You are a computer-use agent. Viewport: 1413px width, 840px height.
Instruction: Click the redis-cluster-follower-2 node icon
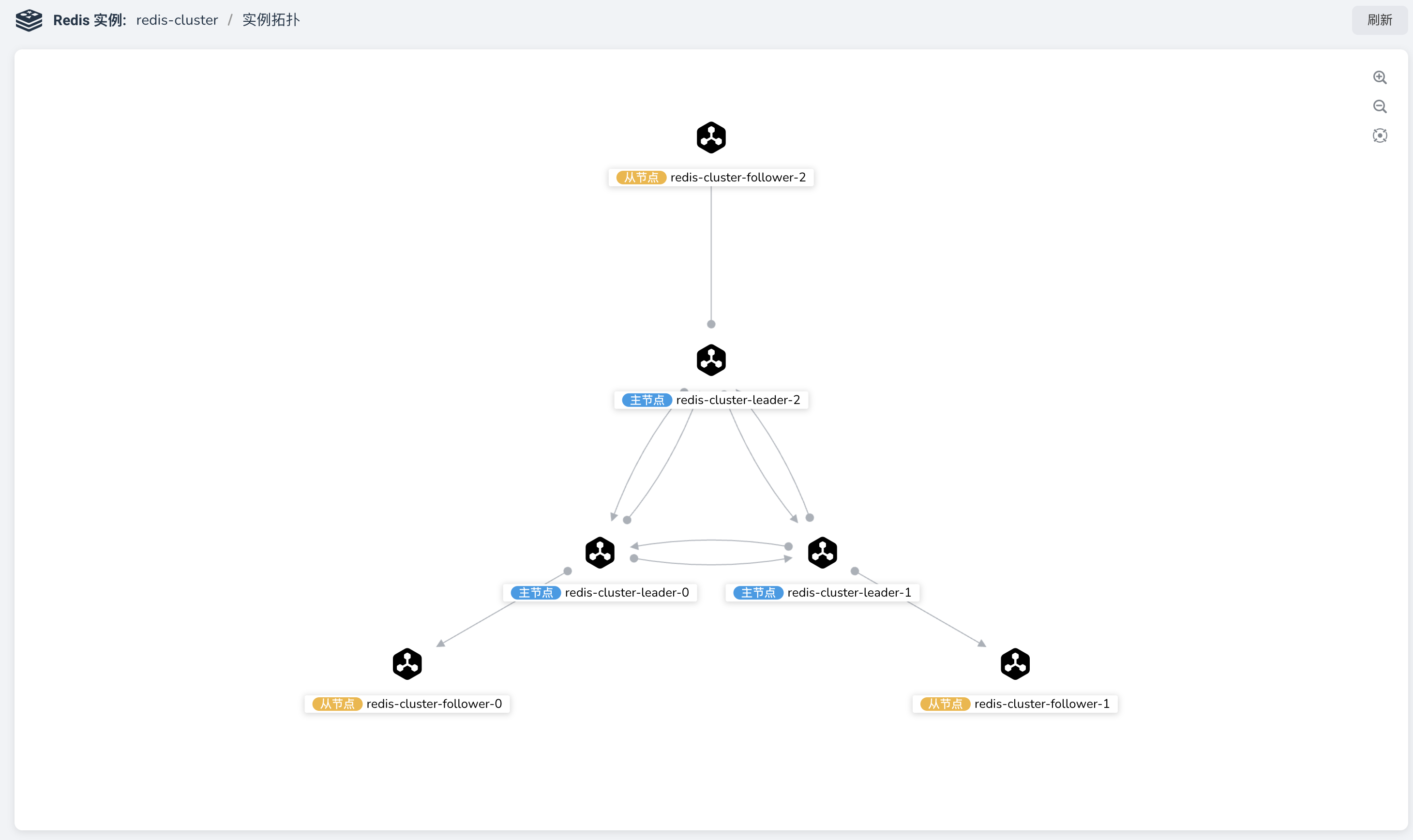711,137
